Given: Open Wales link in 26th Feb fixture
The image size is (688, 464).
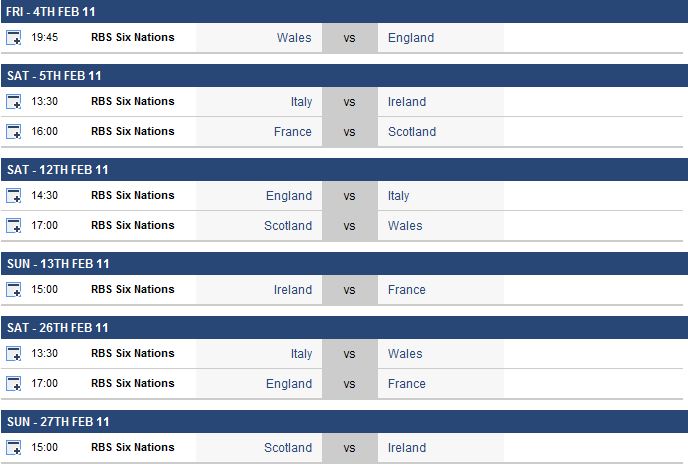Looking at the screenshot, I should coord(405,354).
